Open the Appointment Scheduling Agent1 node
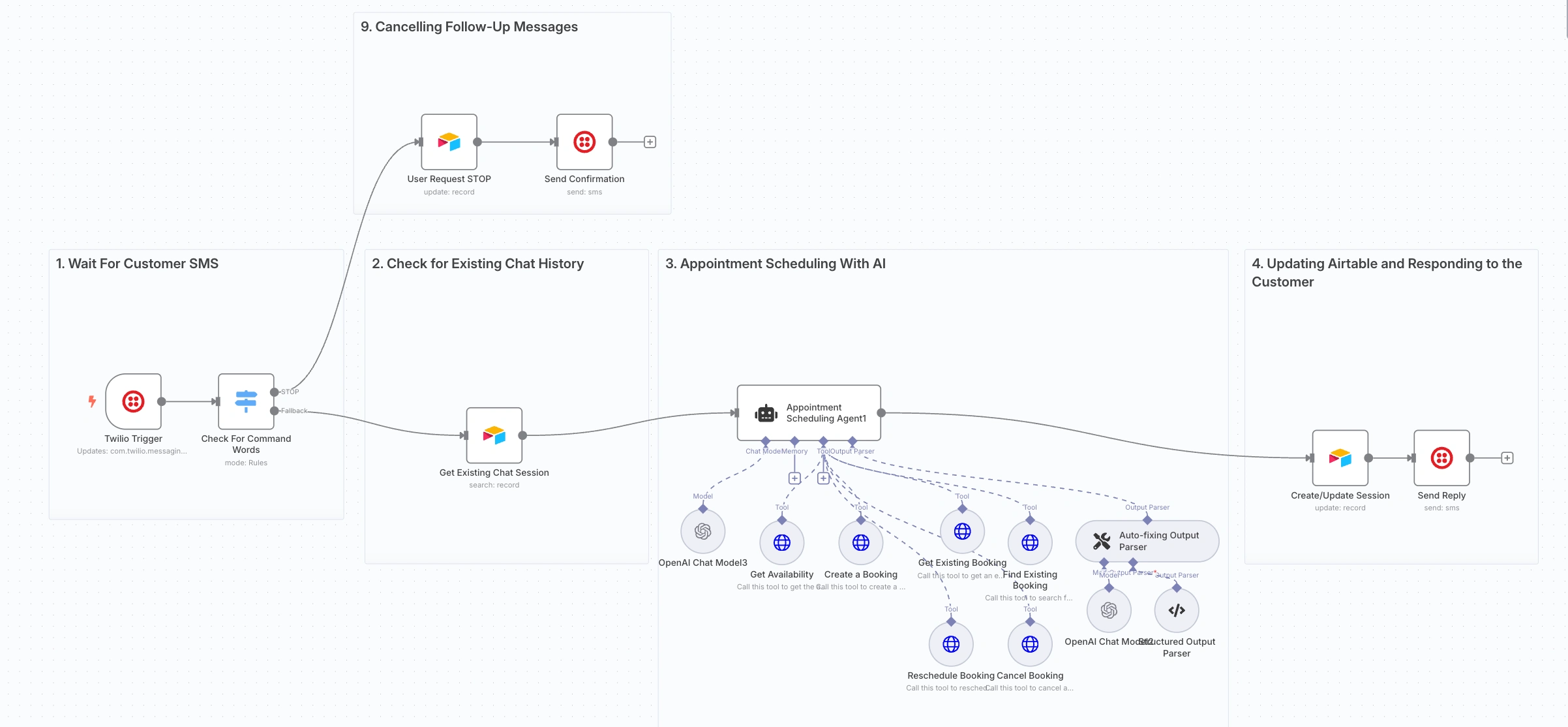The width and height of the screenshot is (1568, 727). 809,412
